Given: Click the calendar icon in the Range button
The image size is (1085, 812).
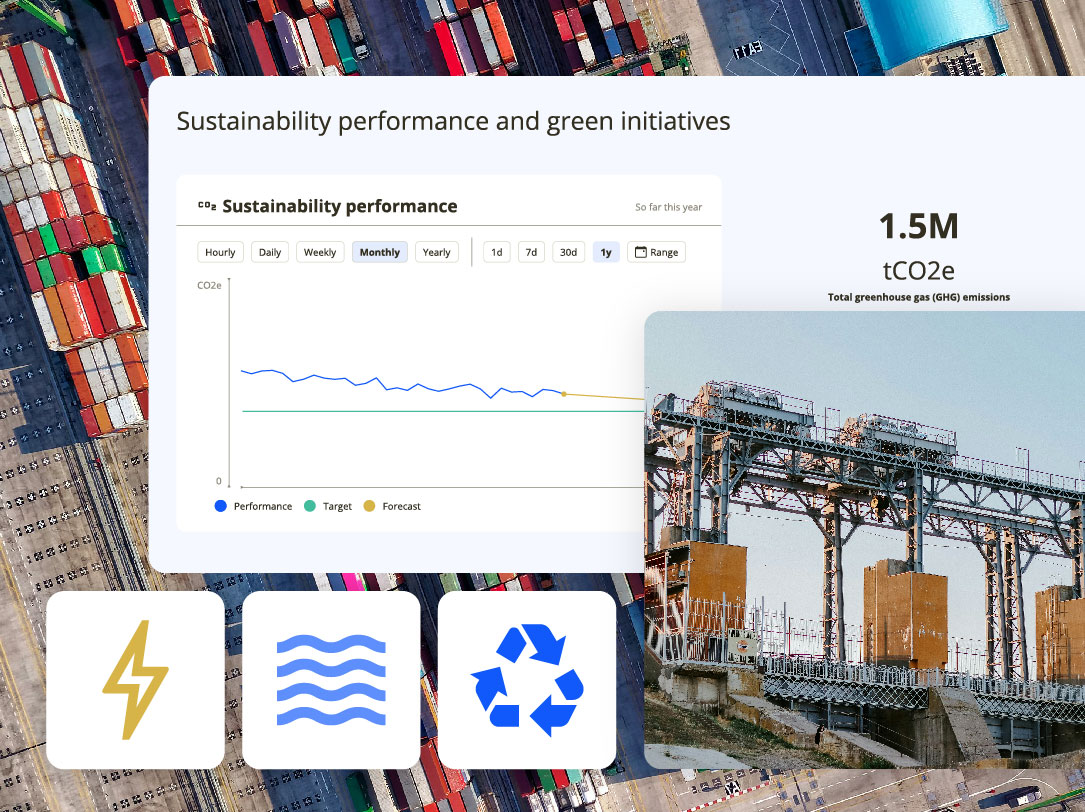Looking at the screenshot, I should (x=641, y=252).
